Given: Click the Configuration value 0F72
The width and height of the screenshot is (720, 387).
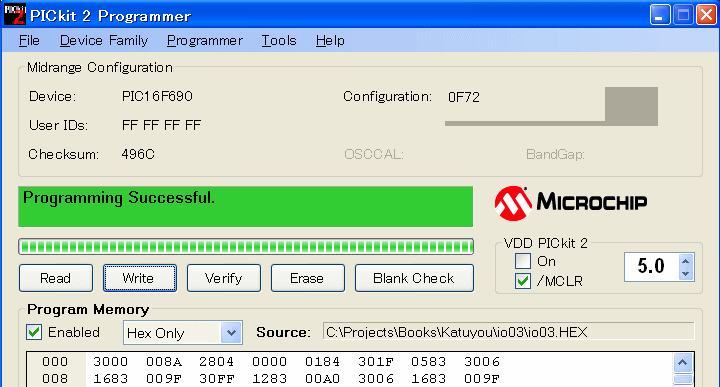Looking at the screenshot, I should pos(464,97).
